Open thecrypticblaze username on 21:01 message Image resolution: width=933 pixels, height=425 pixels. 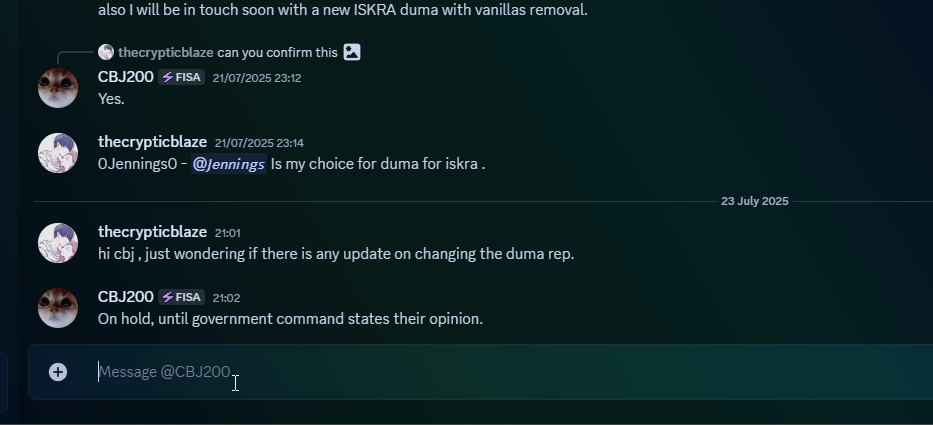coord(152,232)
